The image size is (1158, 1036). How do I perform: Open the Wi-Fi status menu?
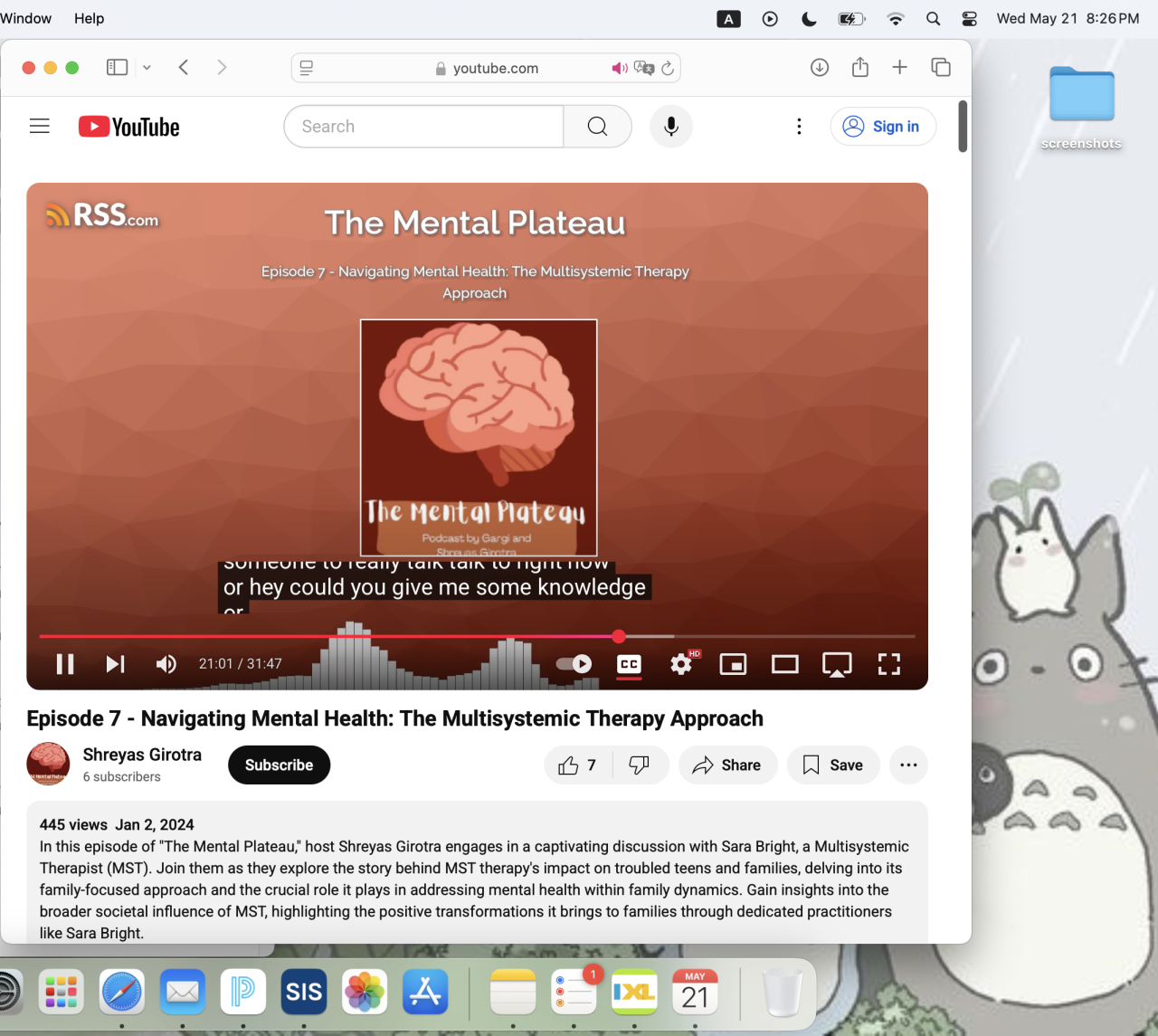896,18
